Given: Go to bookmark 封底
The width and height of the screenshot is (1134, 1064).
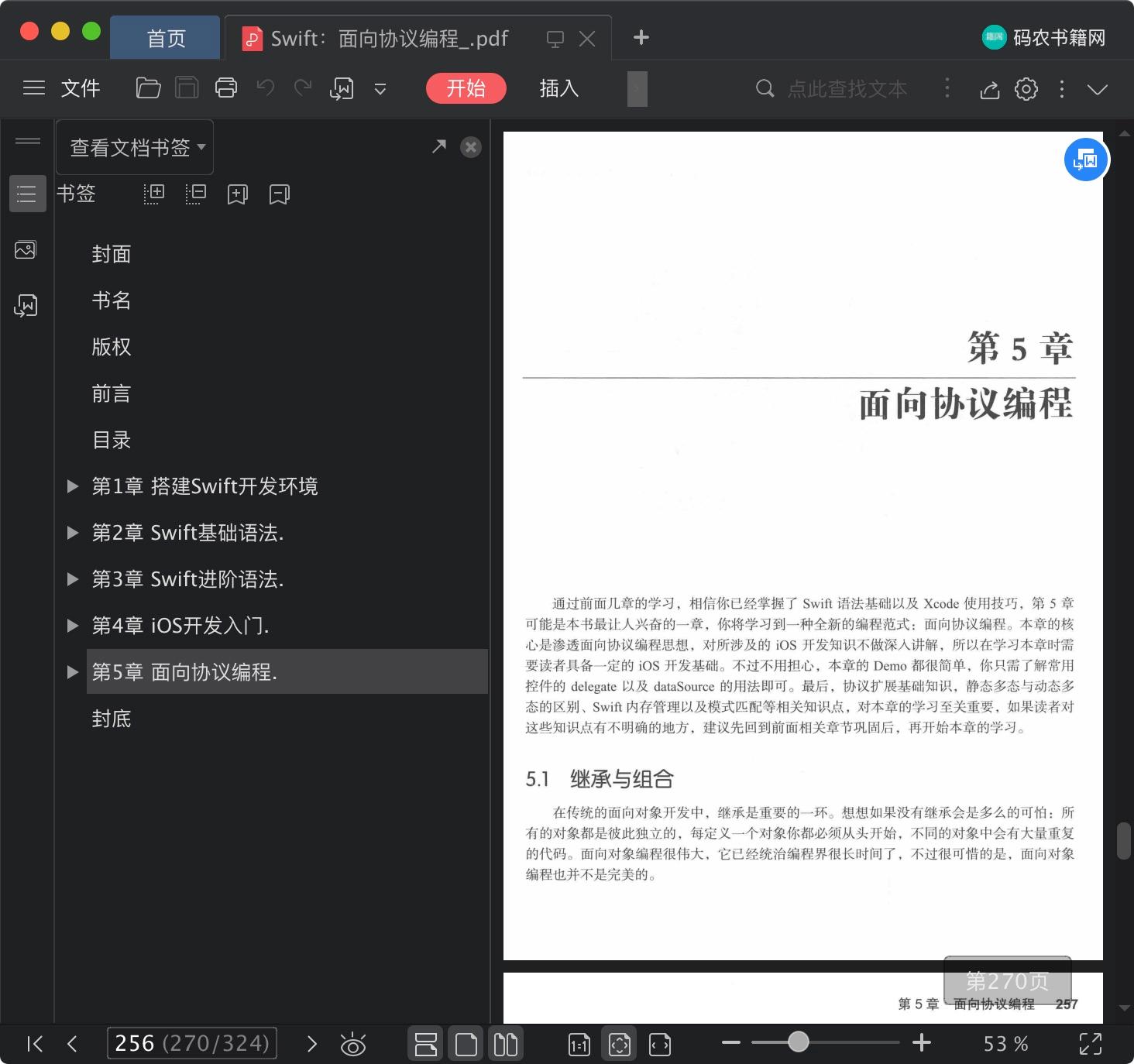Looking at the screenshot, I should (x=112, y=719).
